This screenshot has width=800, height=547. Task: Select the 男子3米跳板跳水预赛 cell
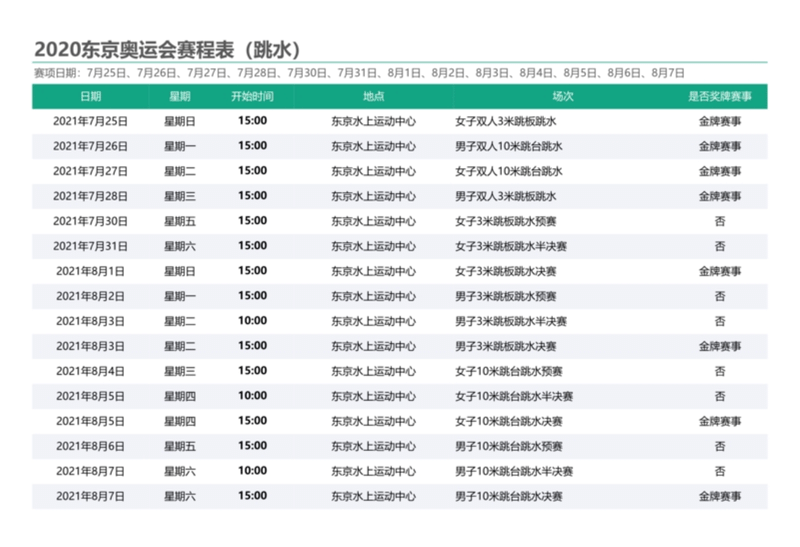[x=505, y=296]
